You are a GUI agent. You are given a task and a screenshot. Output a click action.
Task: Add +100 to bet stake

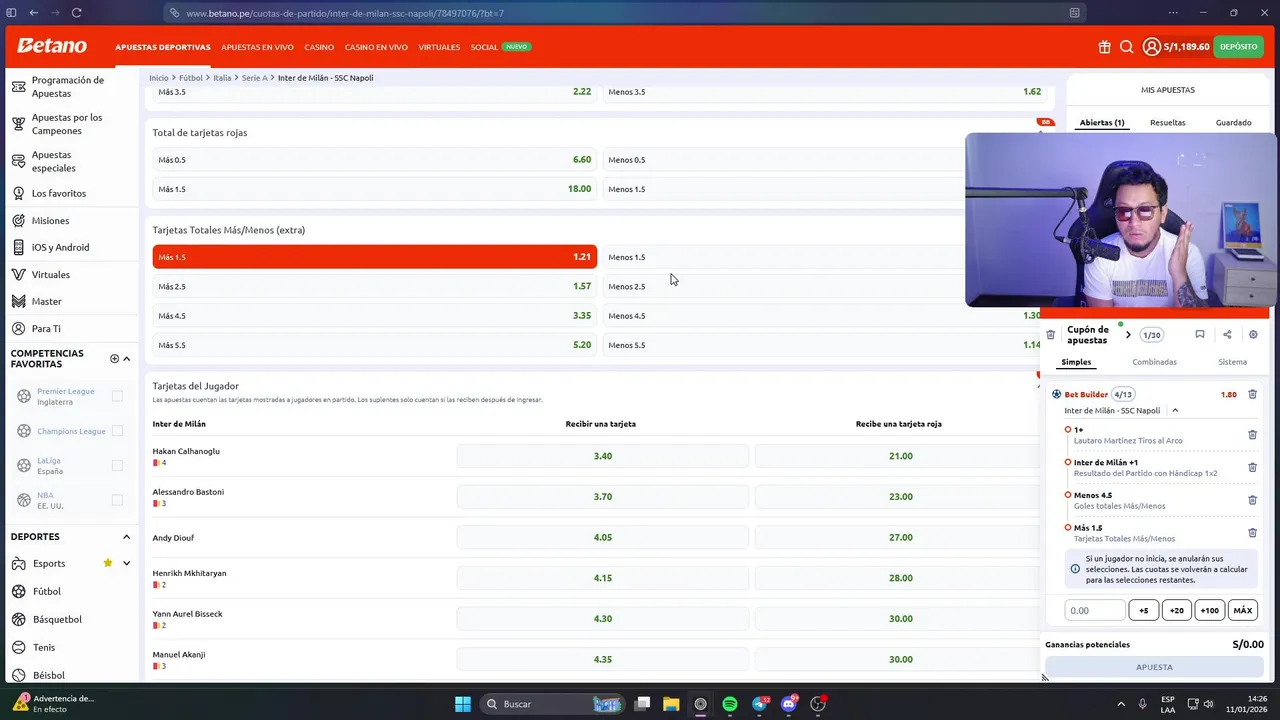[1210, 610]
